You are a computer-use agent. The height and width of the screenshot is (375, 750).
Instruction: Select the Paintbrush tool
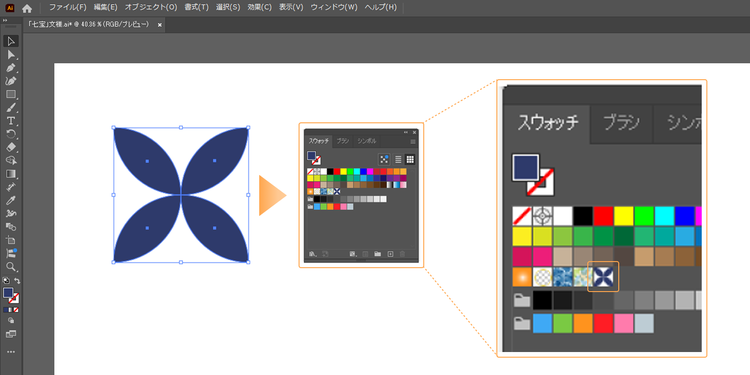(11, 107)
